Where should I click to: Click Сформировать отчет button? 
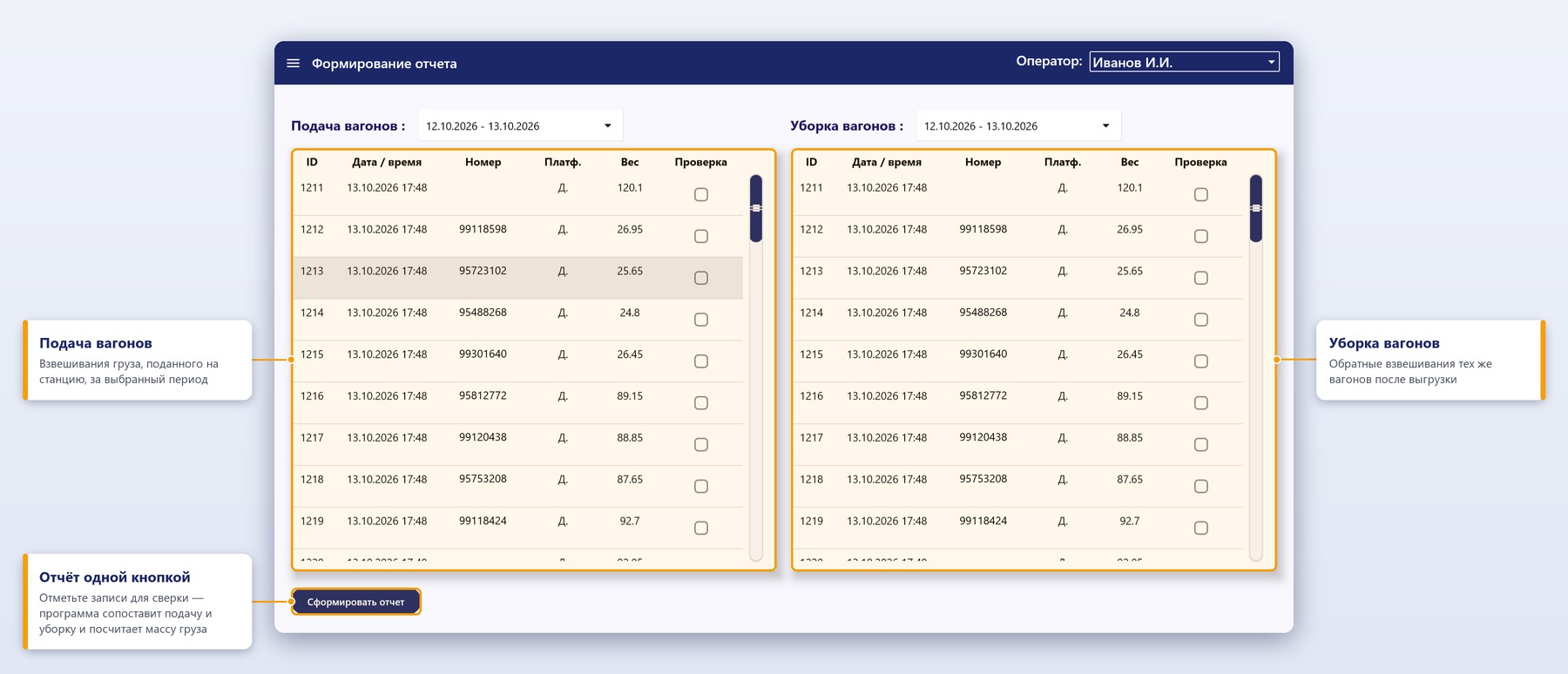click(x=355, y=602)
